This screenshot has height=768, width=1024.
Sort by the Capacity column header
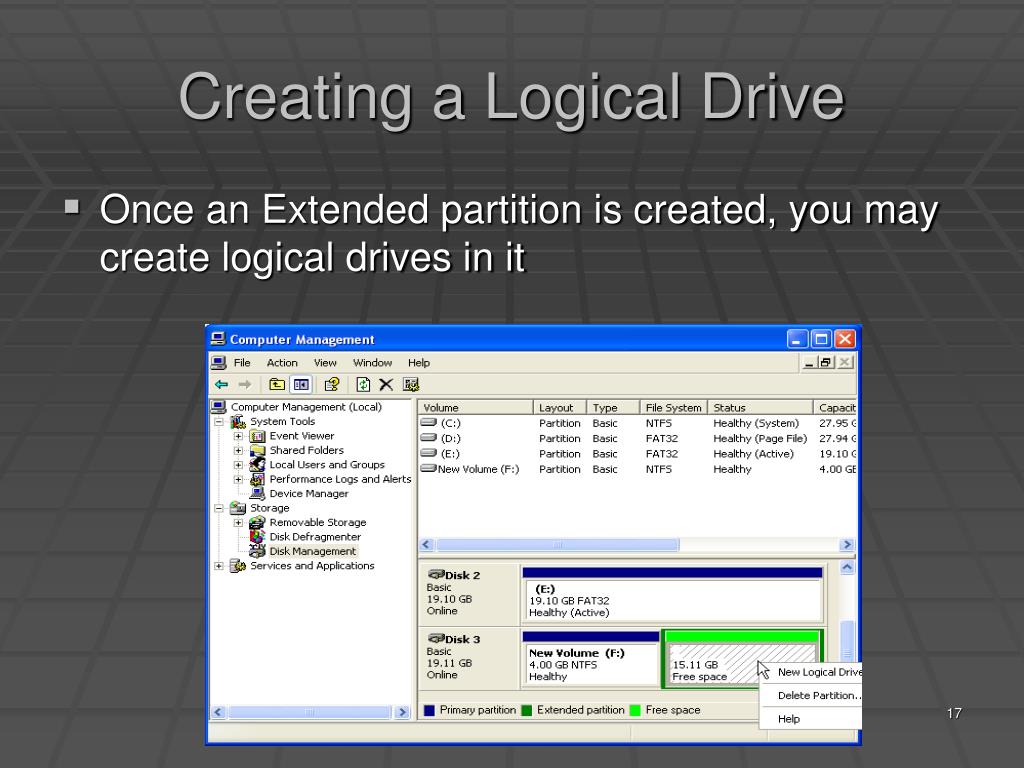(x=835, y=408)
